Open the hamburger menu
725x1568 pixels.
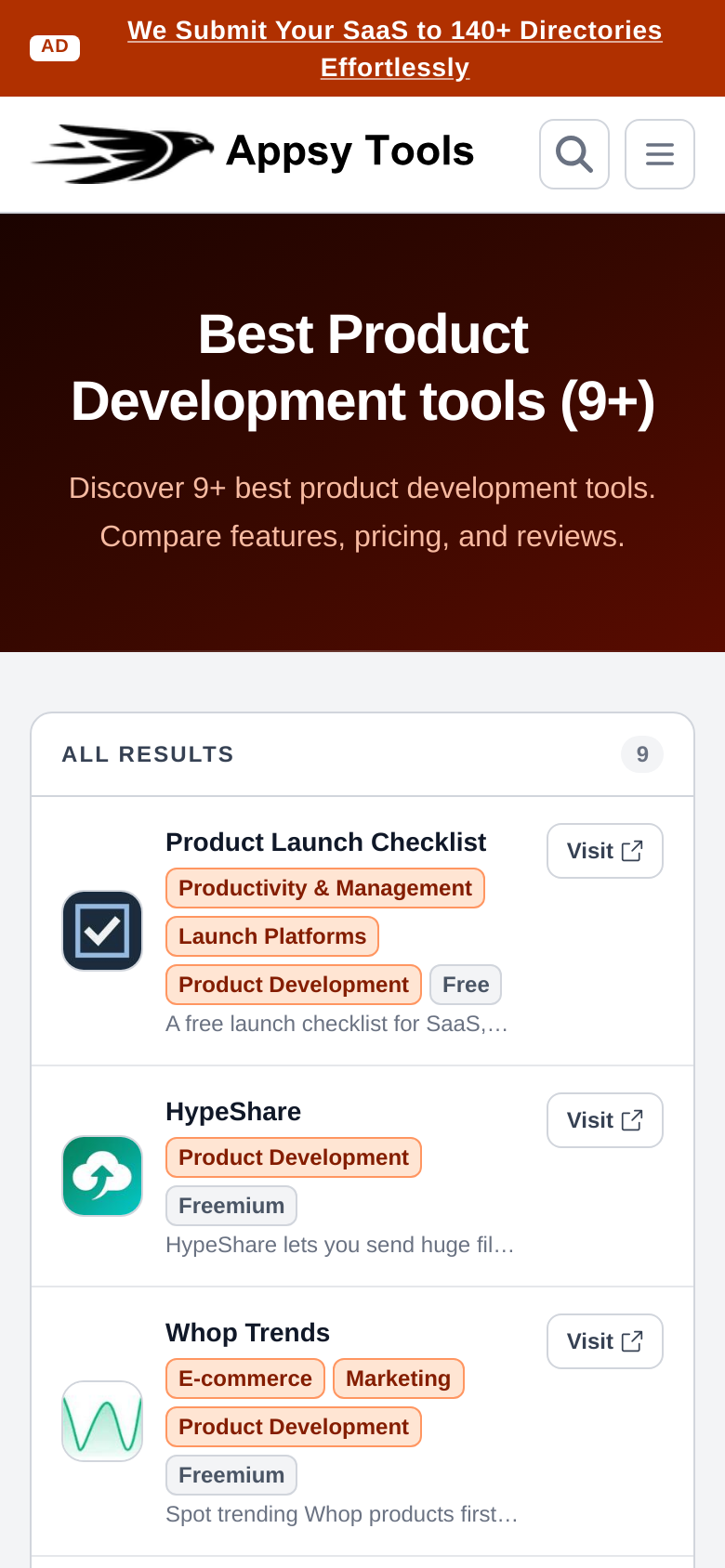coord(660,154)
